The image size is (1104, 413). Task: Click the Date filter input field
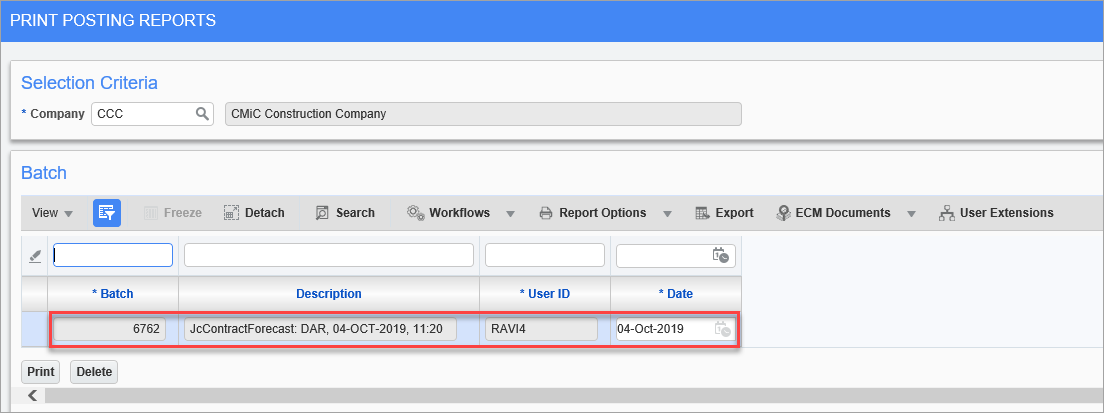tap(676, 255)
